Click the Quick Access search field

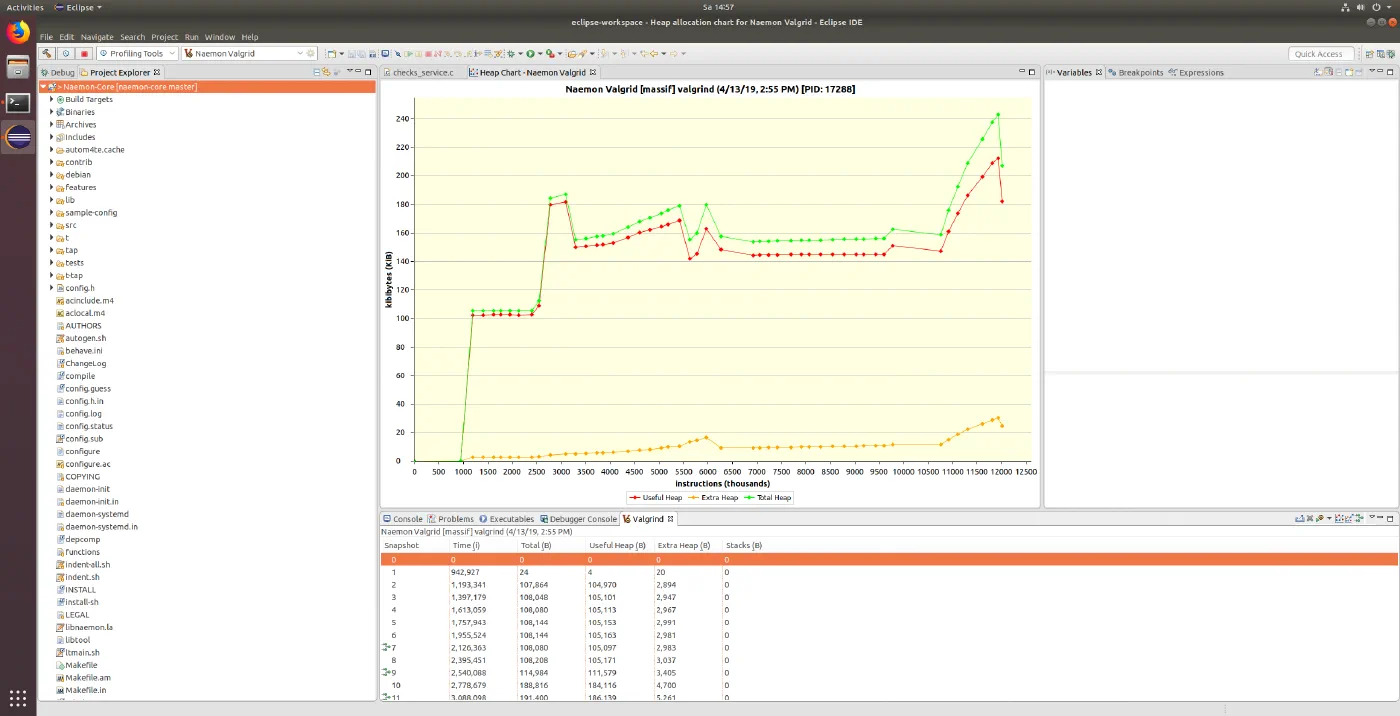[x=1320, y=54]
